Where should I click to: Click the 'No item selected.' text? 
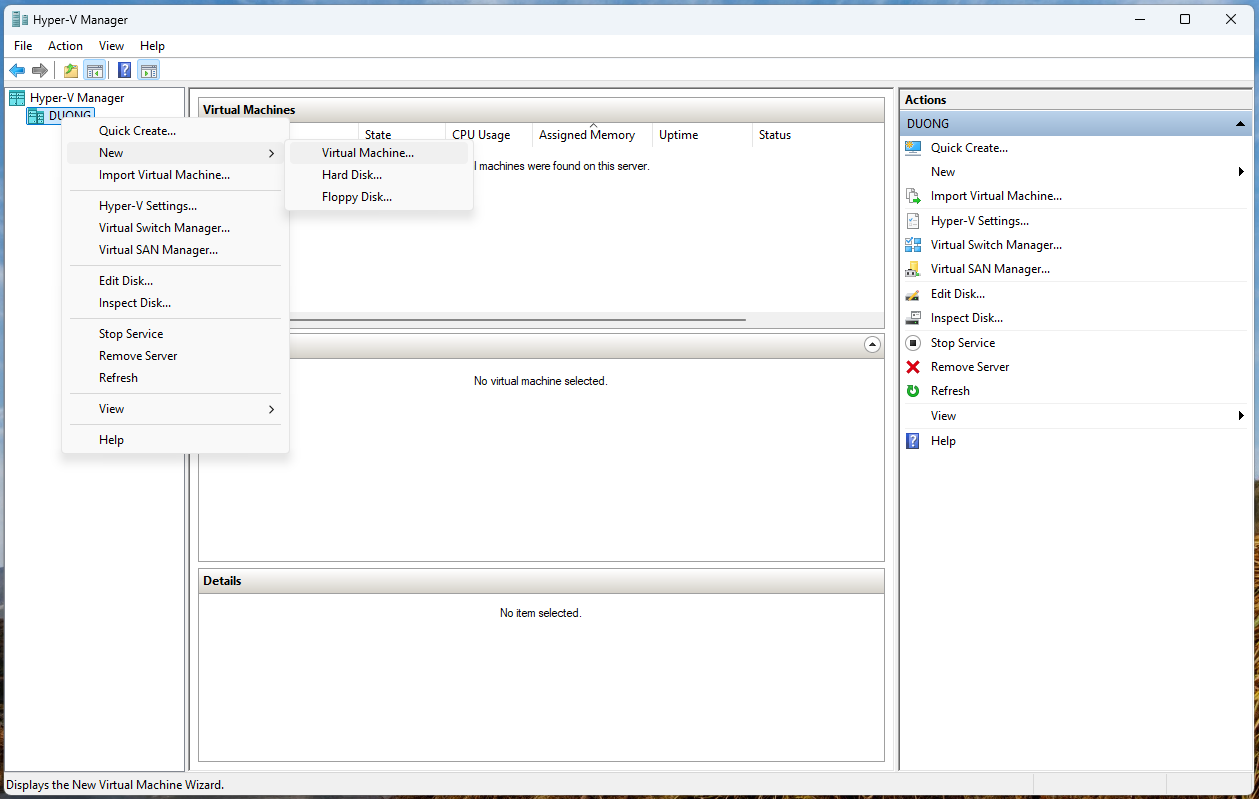[x=540, y=613]
